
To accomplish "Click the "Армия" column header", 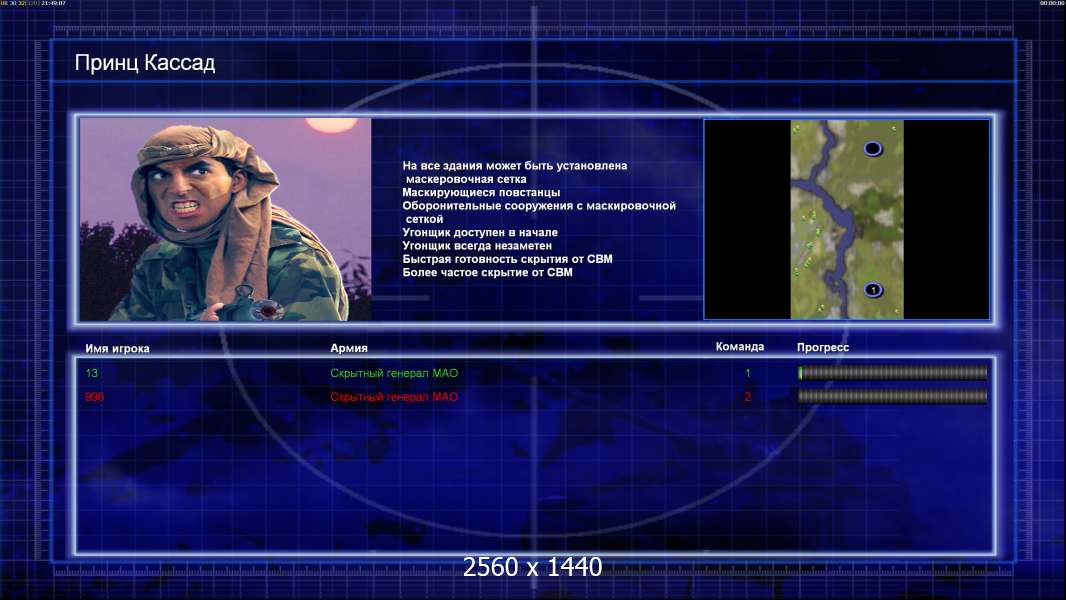I will (x=349, y=348).
